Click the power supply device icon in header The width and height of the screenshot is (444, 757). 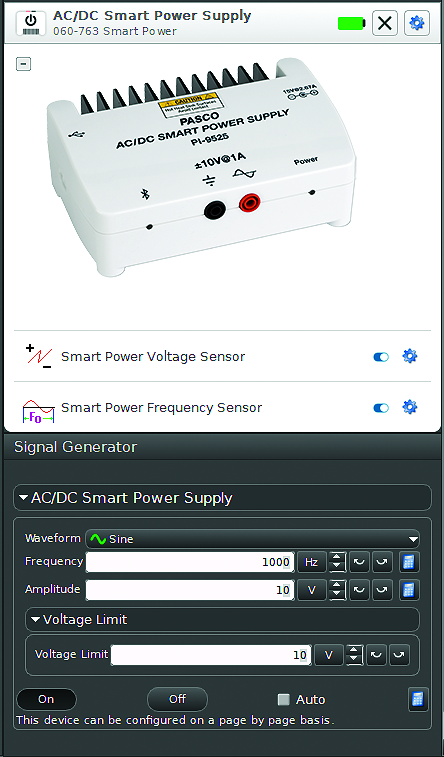click(31, 23)
